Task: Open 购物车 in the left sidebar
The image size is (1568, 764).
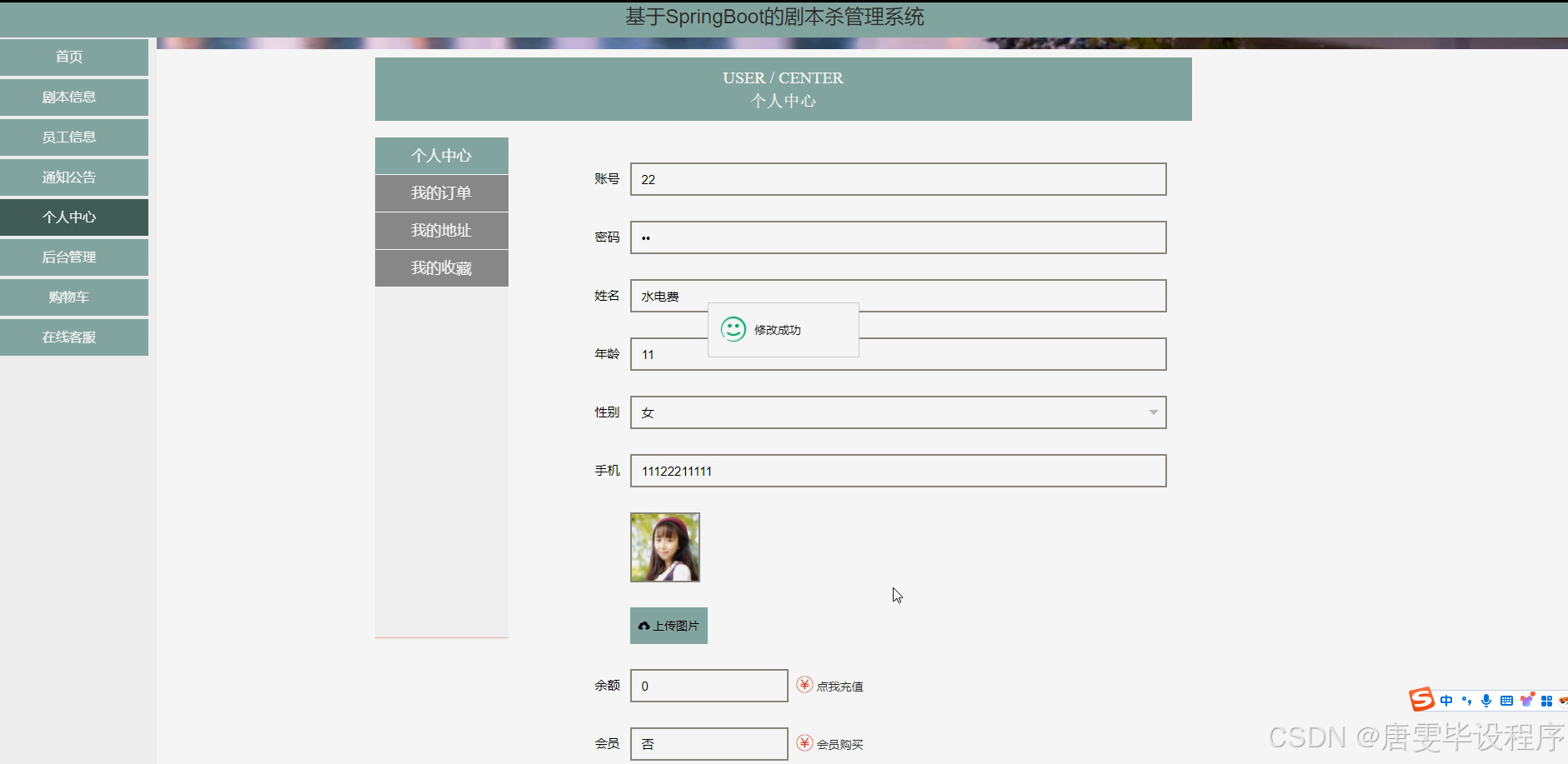Action: (74, 297)
